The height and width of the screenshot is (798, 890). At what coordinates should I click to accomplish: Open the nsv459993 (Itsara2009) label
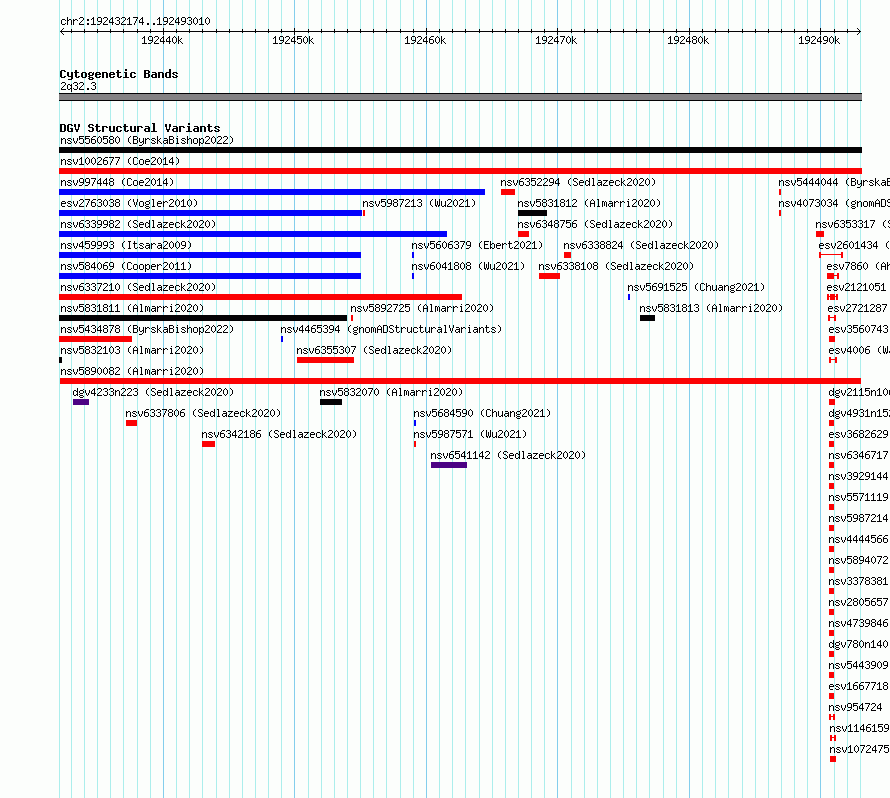(x=126, y=245)
